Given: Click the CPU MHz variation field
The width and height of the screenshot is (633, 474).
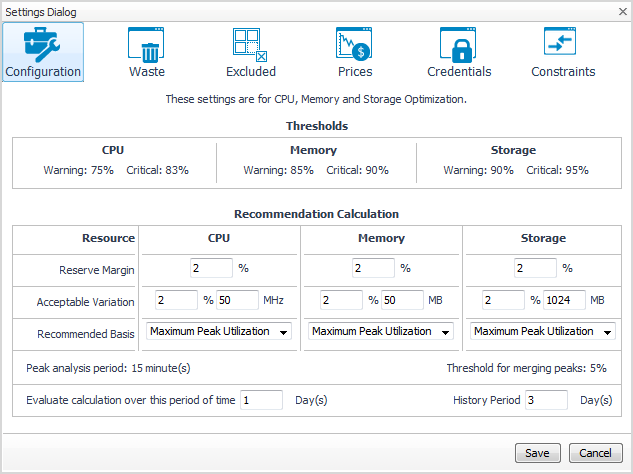Looking at the screenshot, I should [236, 300].
